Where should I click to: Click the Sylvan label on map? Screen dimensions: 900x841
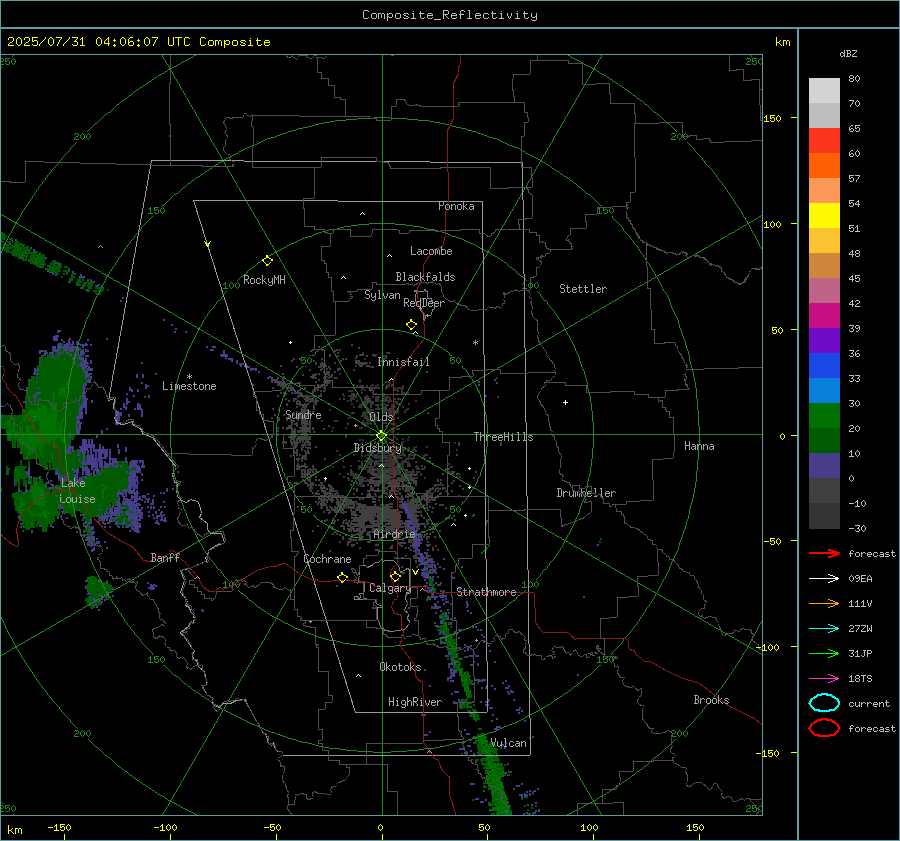click(x=382, y=295)
